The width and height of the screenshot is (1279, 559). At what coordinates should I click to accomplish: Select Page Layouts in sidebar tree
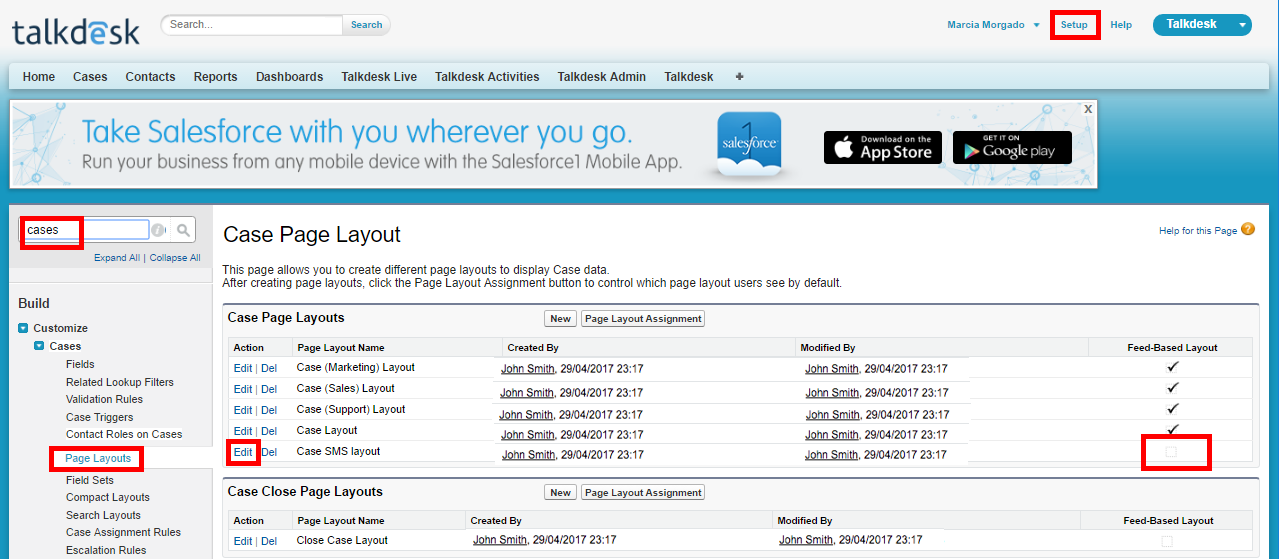pyautogui.click(x=98, y=459)
